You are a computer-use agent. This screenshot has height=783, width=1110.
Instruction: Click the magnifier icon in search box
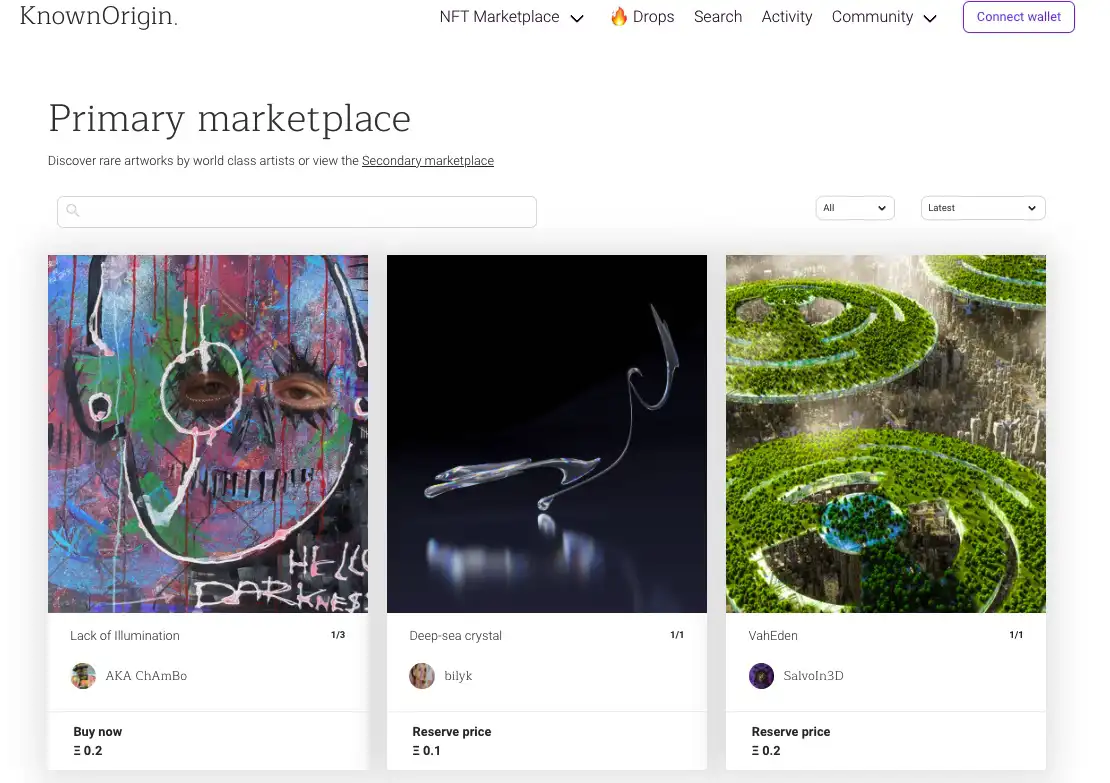(72, 210)
